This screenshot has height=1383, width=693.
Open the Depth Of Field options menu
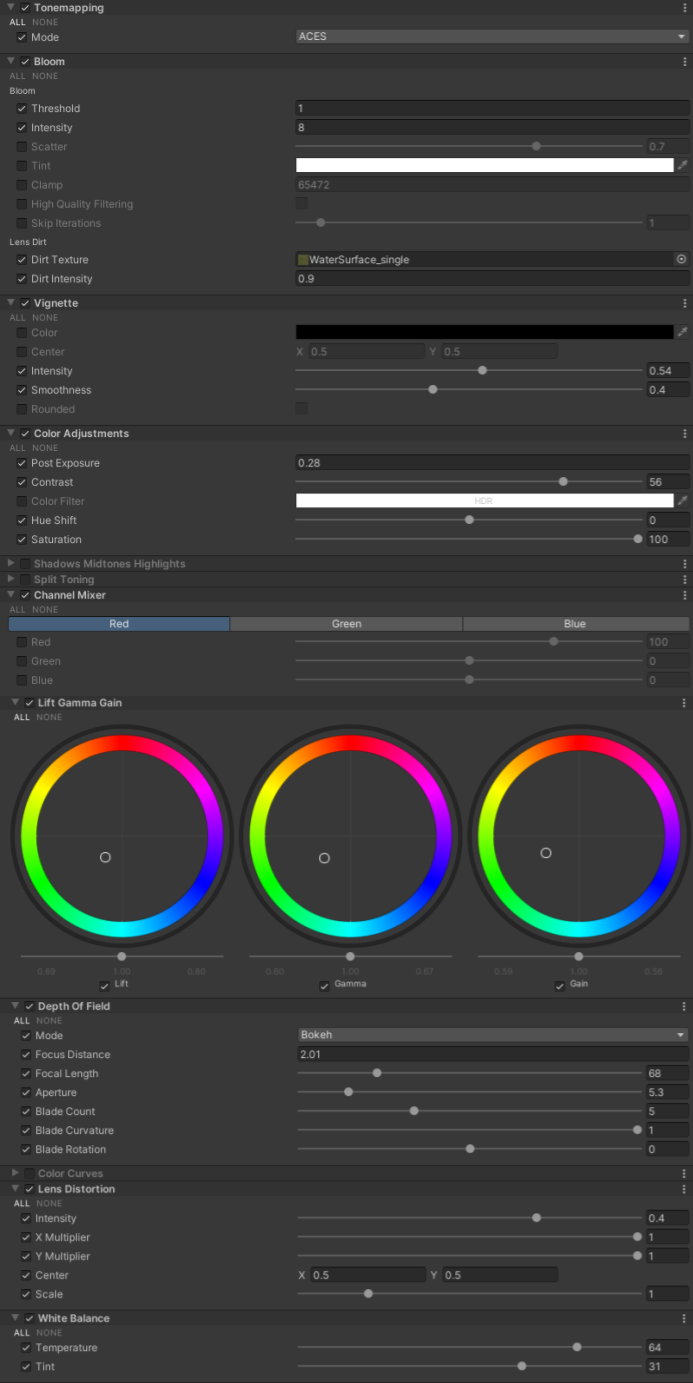684,1007
